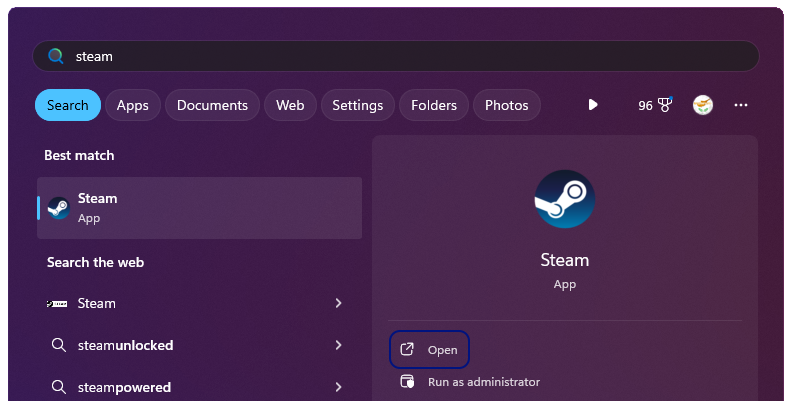This screenshot has width=792, height=401.
Task: Select the Search filter tab
Action: [68, 105]
